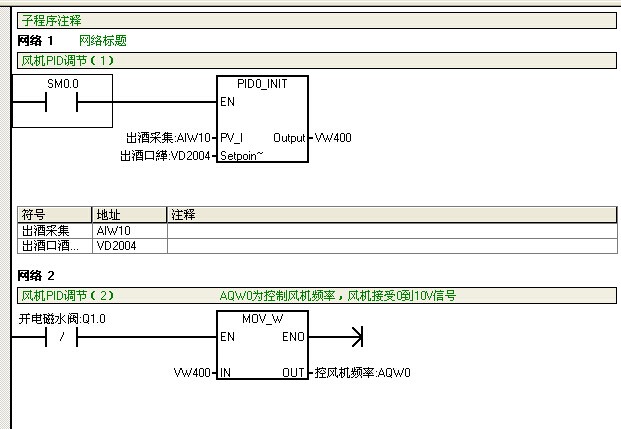
Task: Select comment 风机PID调节（1）
Action: point(317,61)
